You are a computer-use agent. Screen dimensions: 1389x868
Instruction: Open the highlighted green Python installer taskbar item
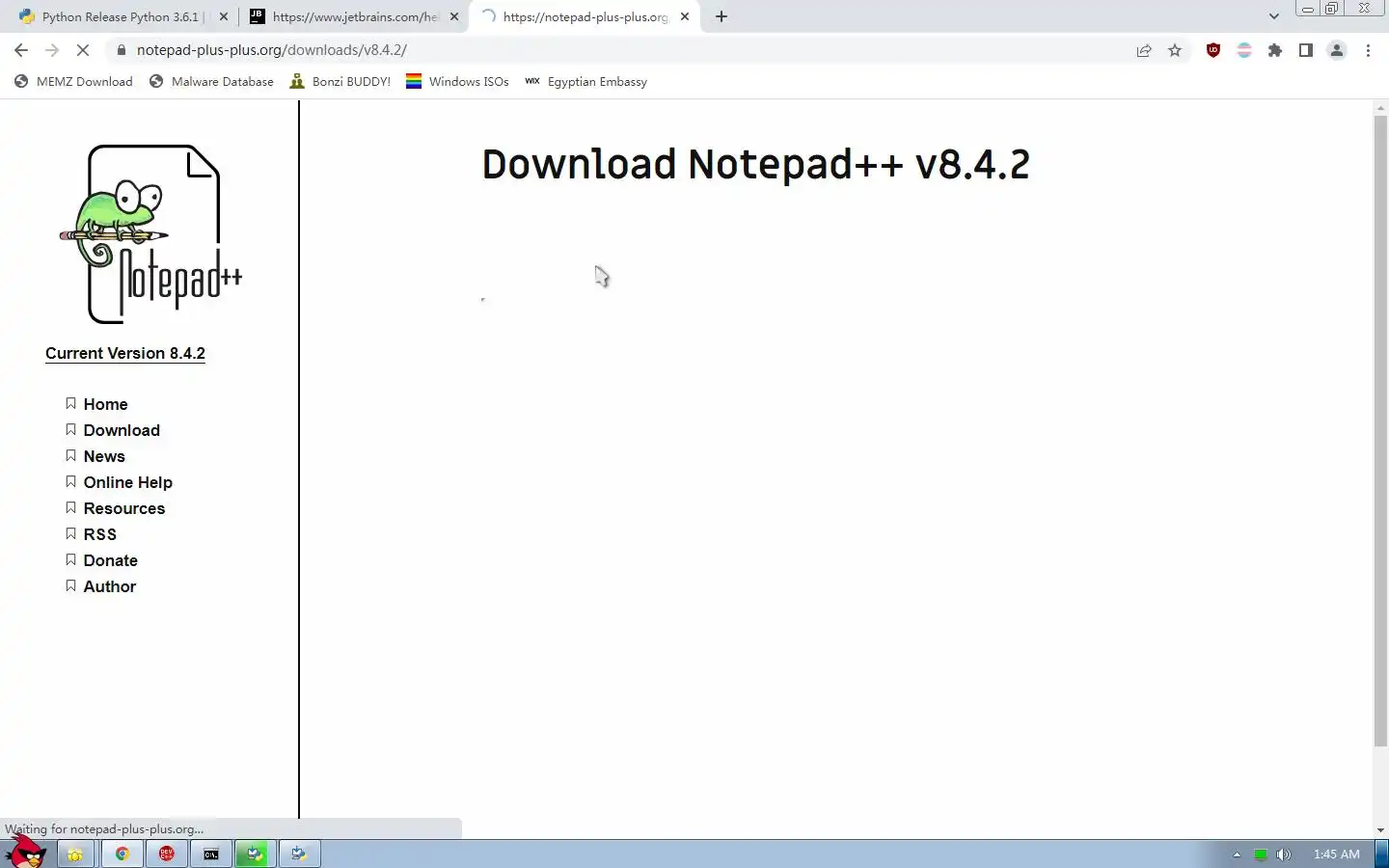[x=255, y=854]
